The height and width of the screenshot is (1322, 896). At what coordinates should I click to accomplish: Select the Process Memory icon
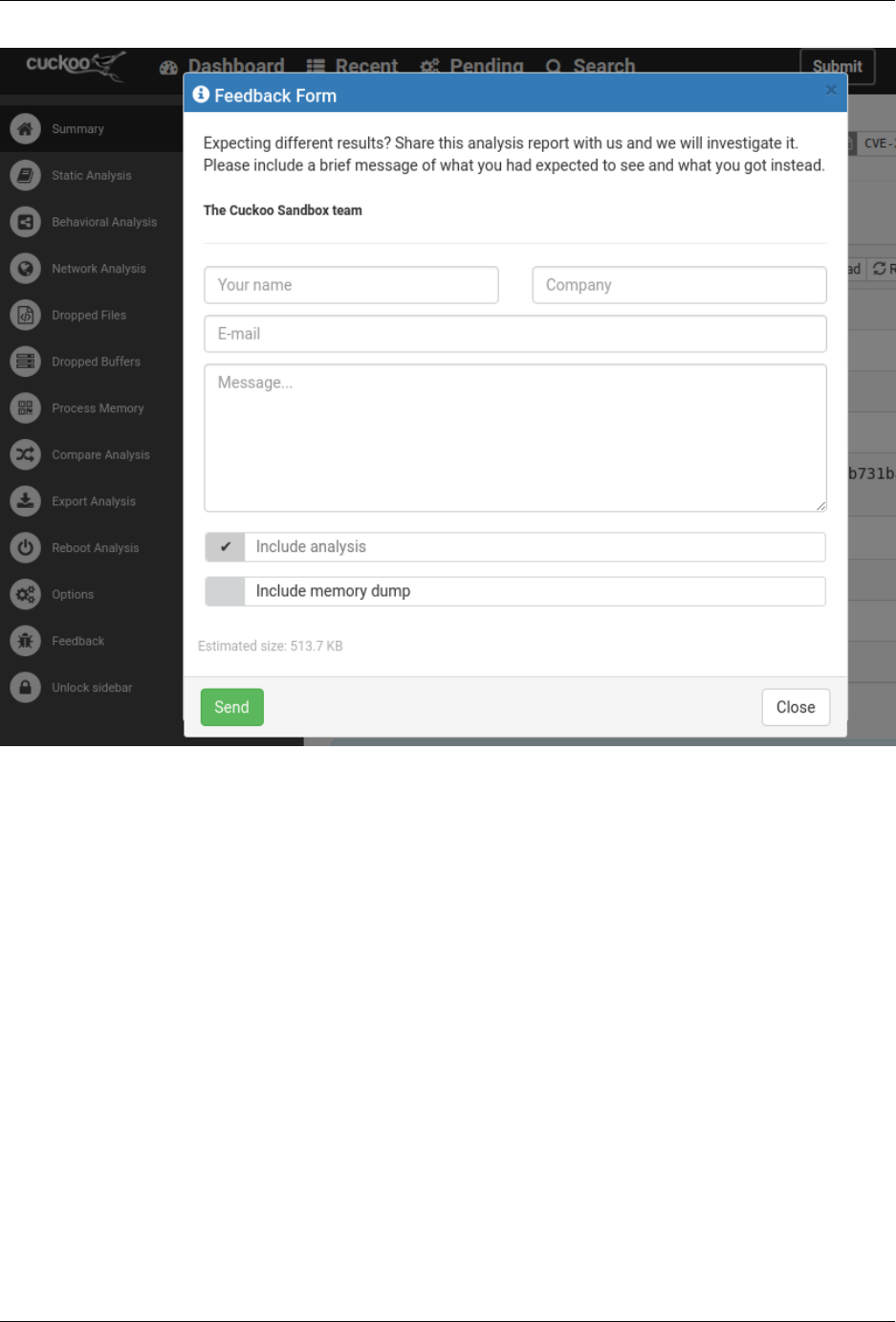pyautogui.click(x=26, y=408)
